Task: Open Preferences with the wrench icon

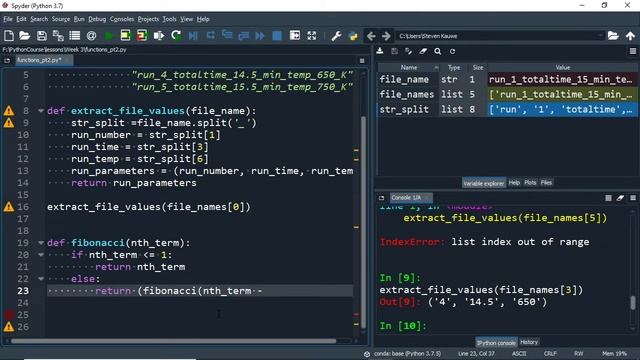Action: point(336,36)
